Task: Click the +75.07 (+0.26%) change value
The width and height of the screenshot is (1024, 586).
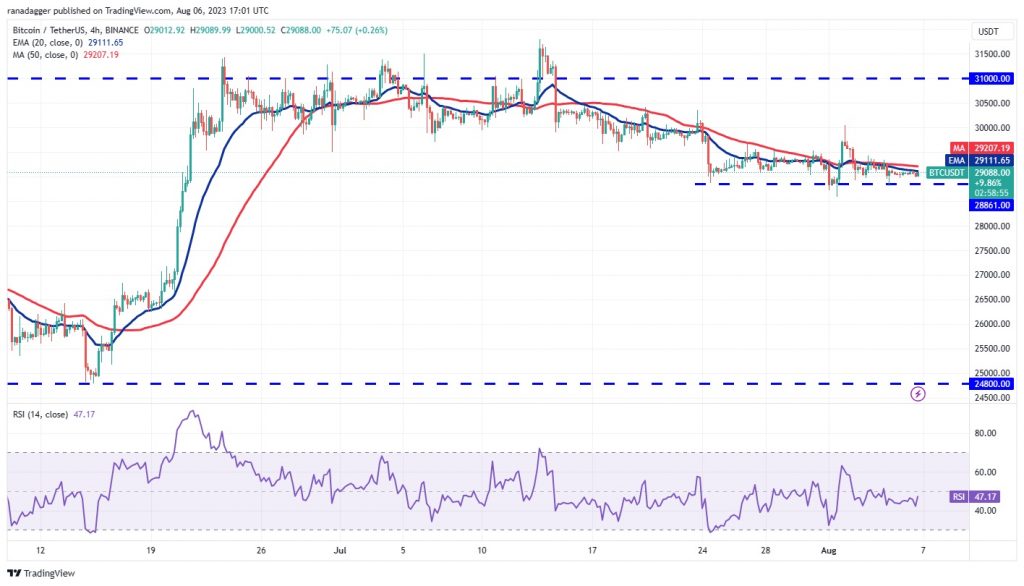Action: coord(357,30)
